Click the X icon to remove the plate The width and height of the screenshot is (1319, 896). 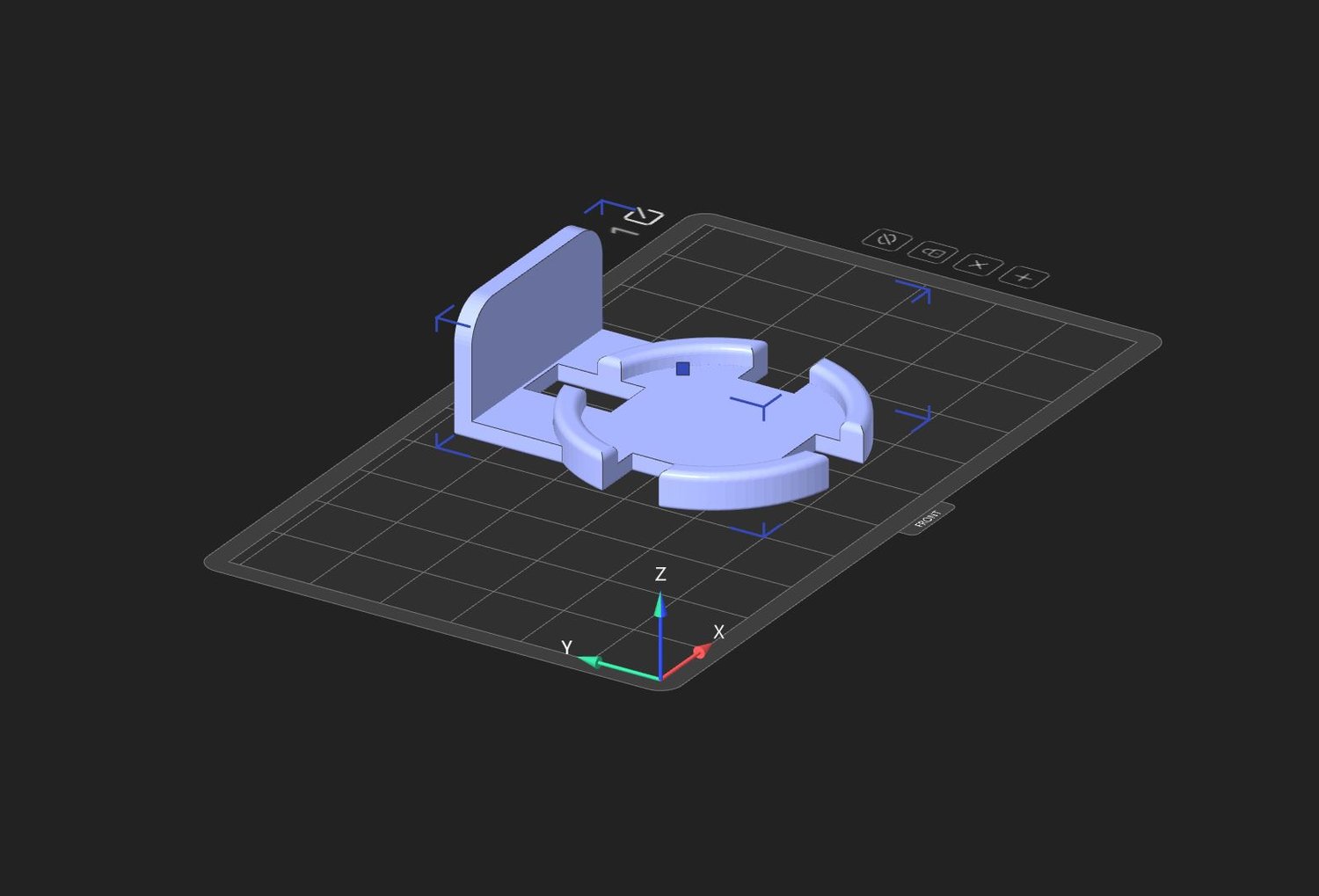click(979, 265)
